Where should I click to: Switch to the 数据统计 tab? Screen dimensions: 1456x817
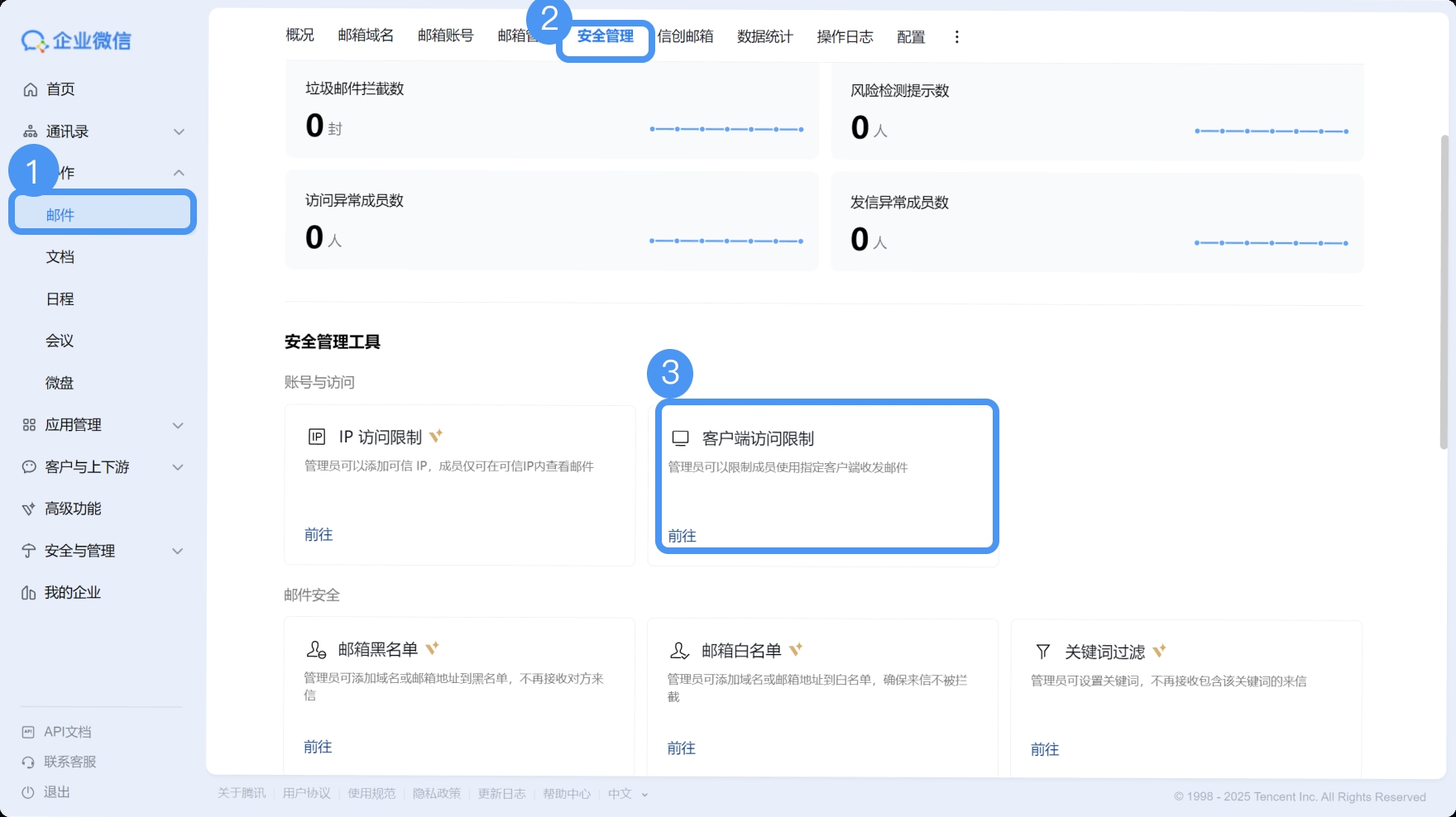[764, 36]
